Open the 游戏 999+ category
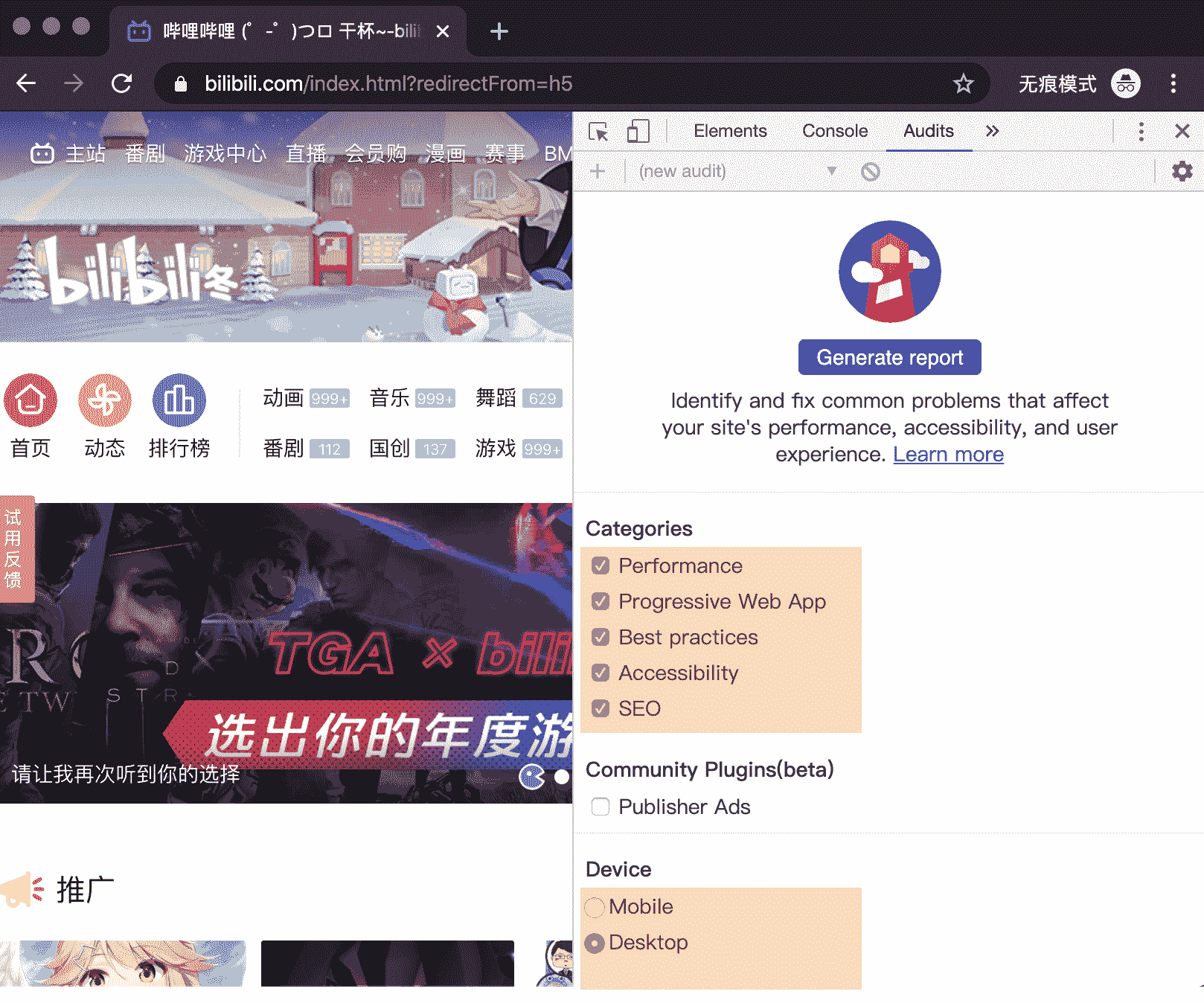The height and width of the screenshot is (1003, 1204). point(519,449)
